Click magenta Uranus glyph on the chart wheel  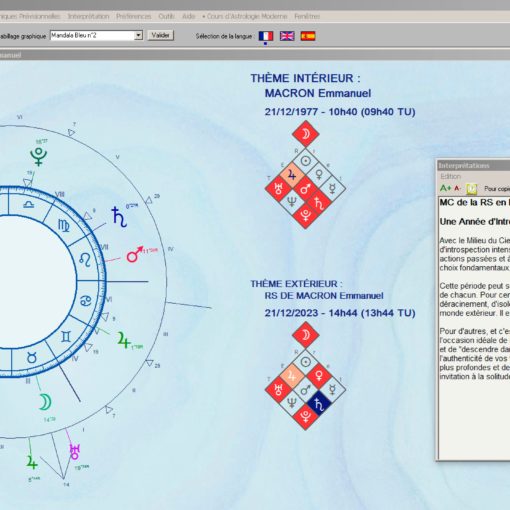pyautogui.click(x=75, y=452)
